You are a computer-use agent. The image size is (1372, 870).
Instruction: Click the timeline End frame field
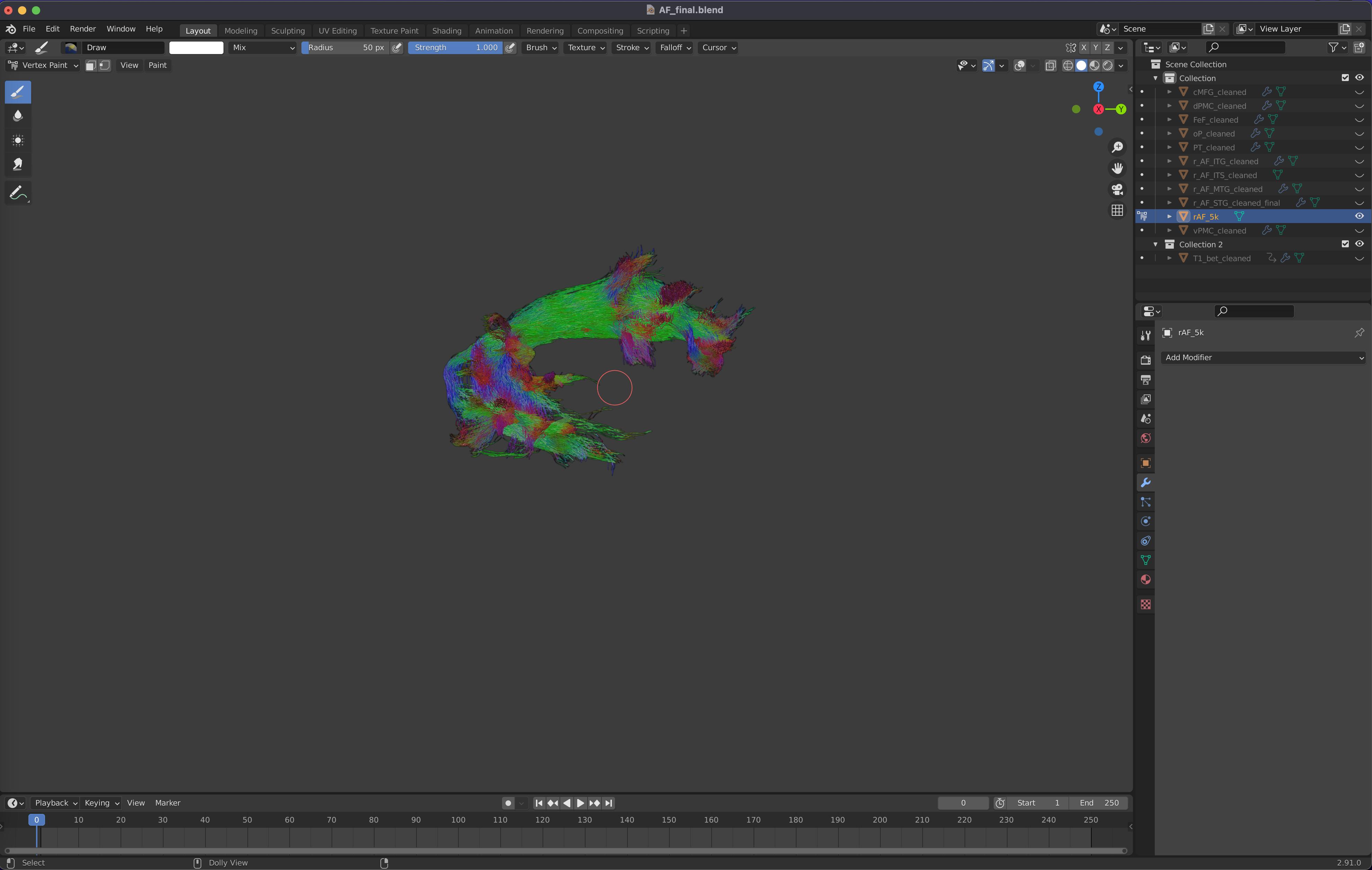[1099, 803]
